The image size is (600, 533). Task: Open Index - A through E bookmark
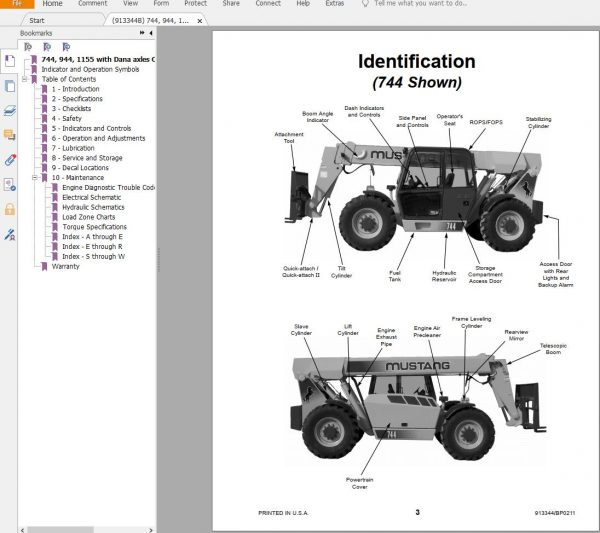[93, 237]
